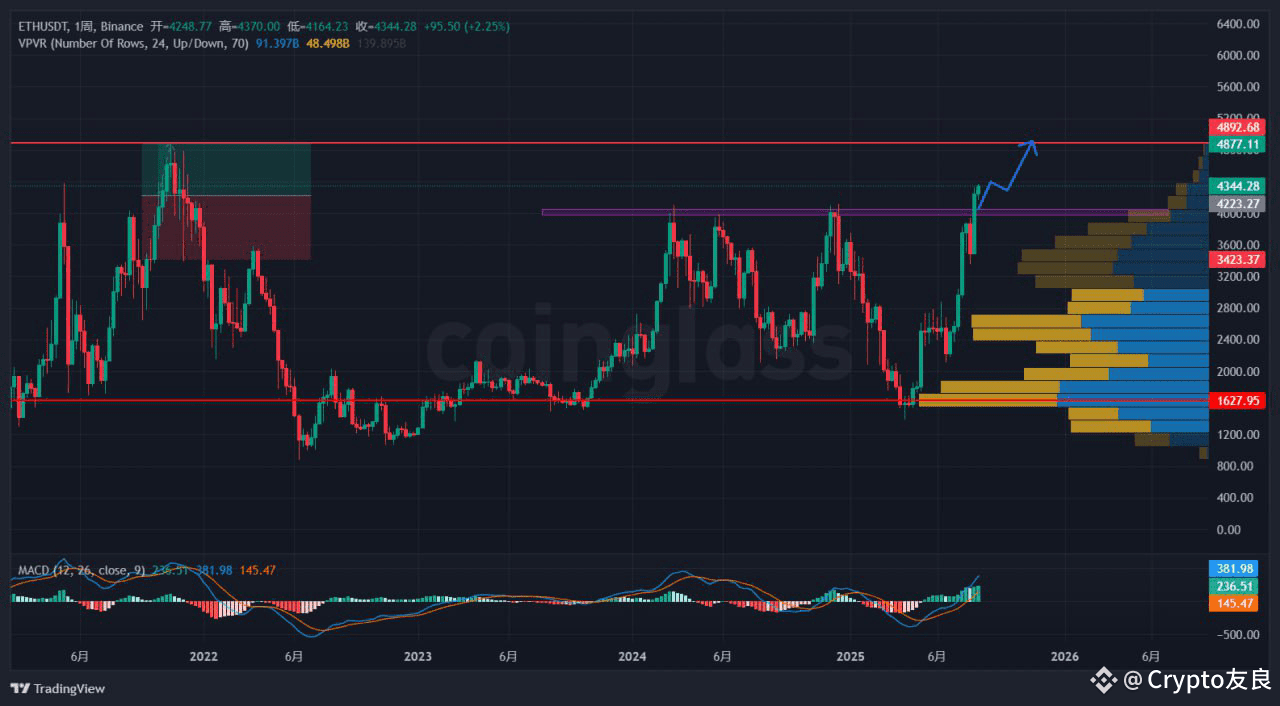The width and height of the screenshot is (1280, 706).
Task: Click the 2024 time axis label
Action: pos(632,657)
